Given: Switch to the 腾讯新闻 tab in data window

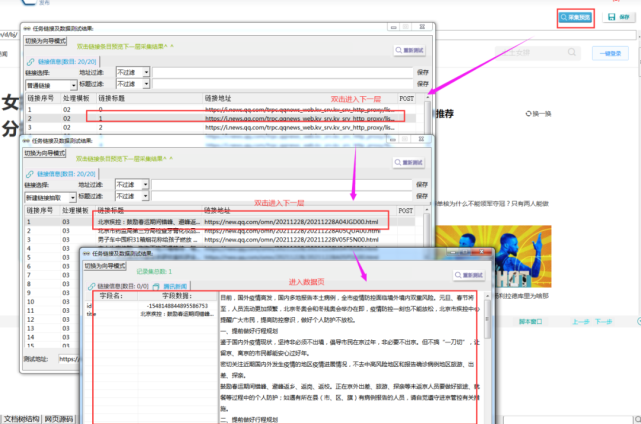Looking at the screenshot, I should pyautogui.click(x=172, y=286).
